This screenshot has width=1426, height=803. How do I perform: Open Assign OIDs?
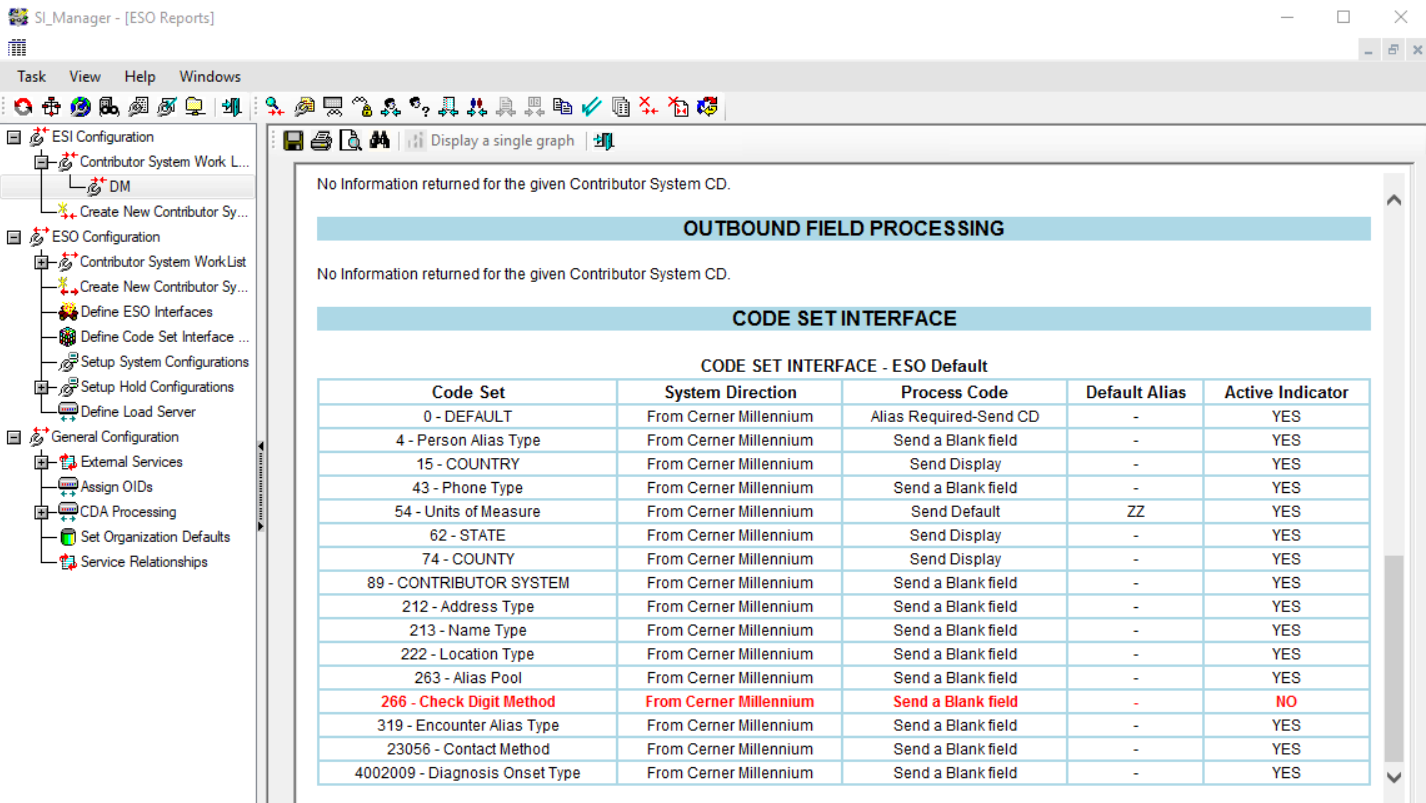point(116,487)
